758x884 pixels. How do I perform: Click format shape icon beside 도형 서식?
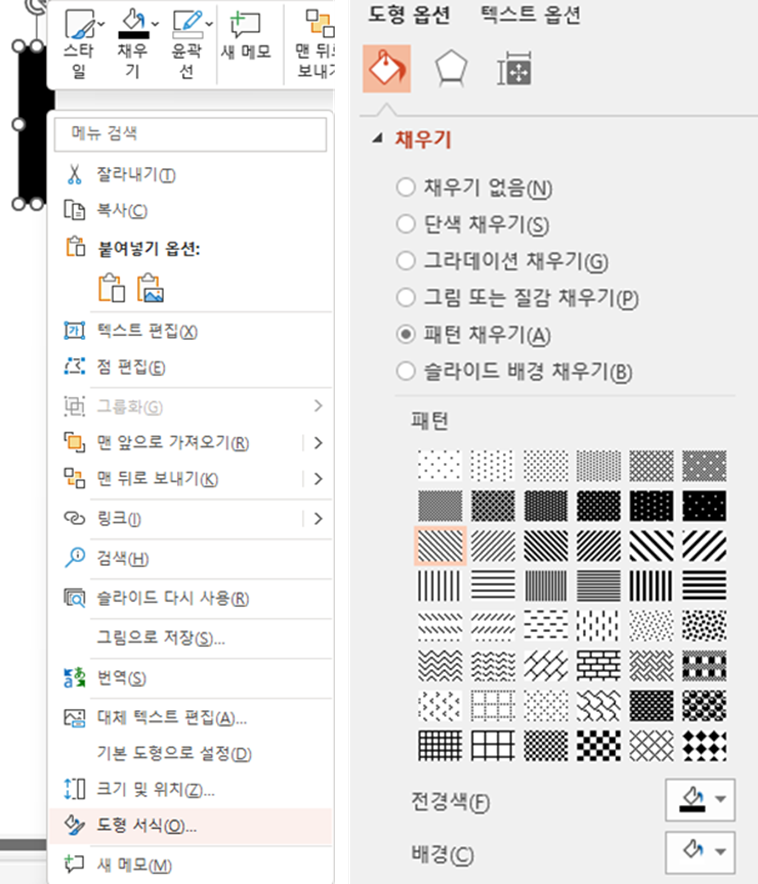74,825
